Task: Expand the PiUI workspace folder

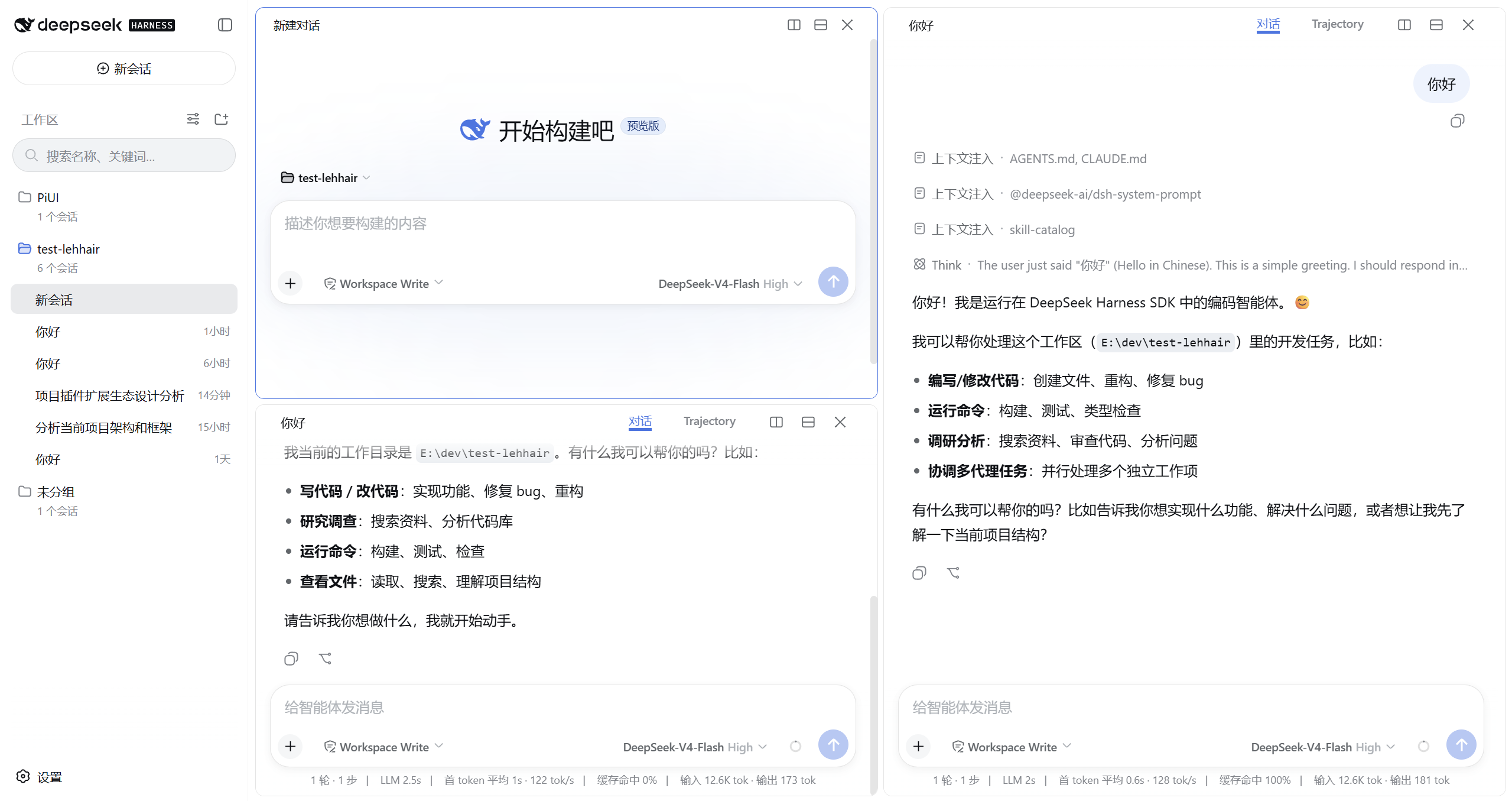Action: [x=124, y=206]
